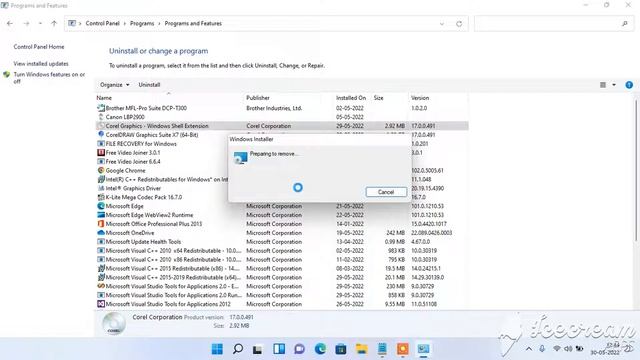Expand the view options dropdown arrow
Image resolution: width=640 pixels, height=360 pixels.
614,85
